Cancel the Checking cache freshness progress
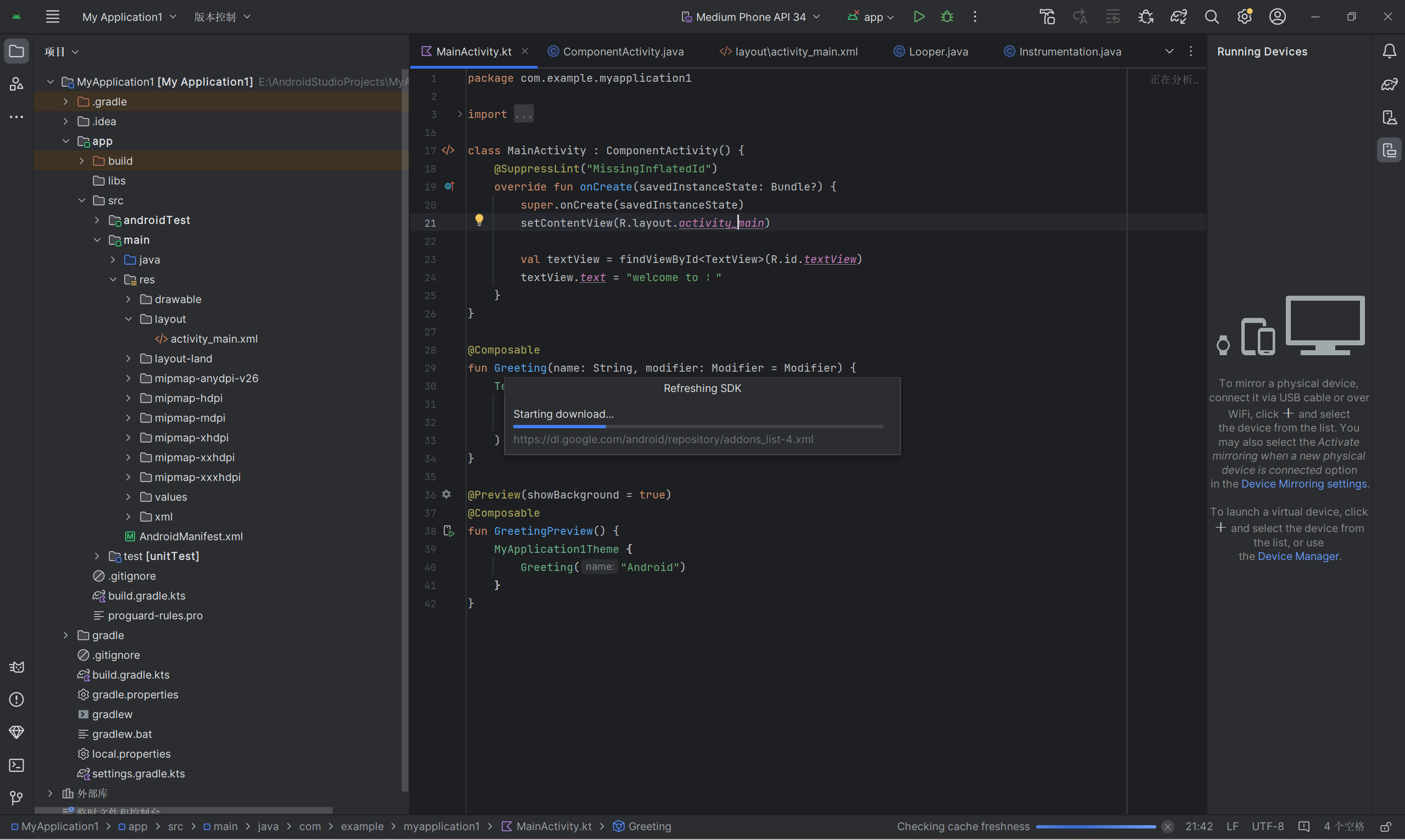The height and width of the screenshot is (840, 1405). (x=1167, y=826)
